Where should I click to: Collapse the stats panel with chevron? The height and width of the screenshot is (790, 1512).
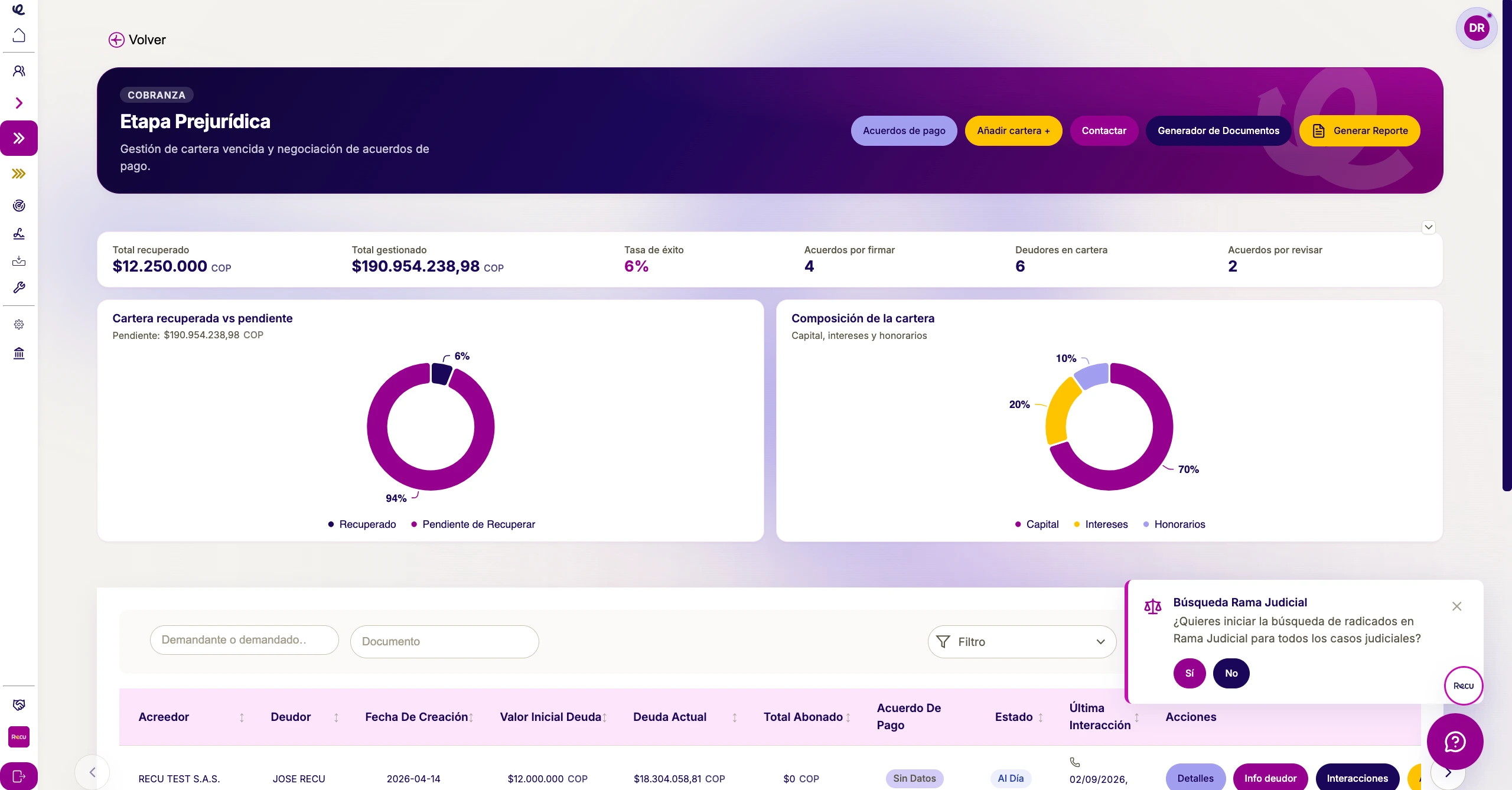click(1428, 227)
